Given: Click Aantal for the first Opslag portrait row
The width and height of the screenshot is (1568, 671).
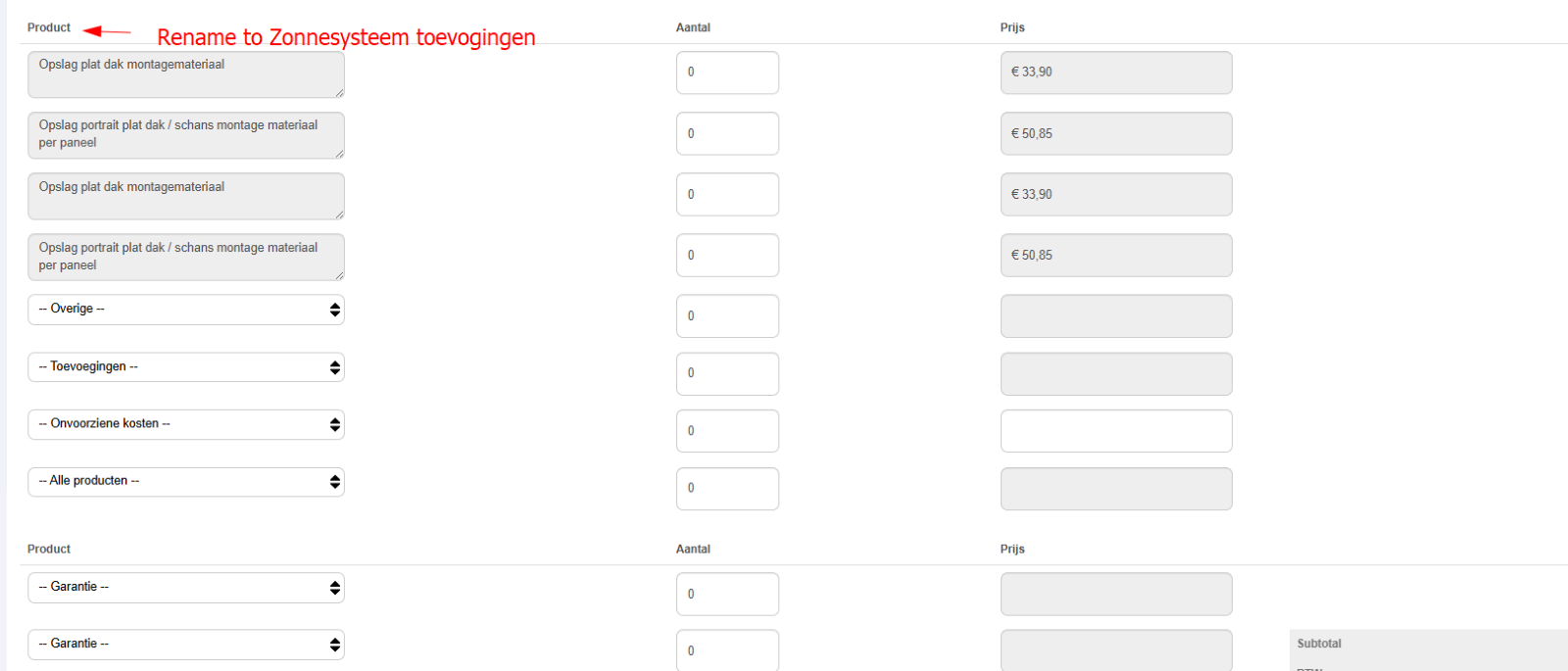Looking at the screenshot, I should (x=727, y=133).
